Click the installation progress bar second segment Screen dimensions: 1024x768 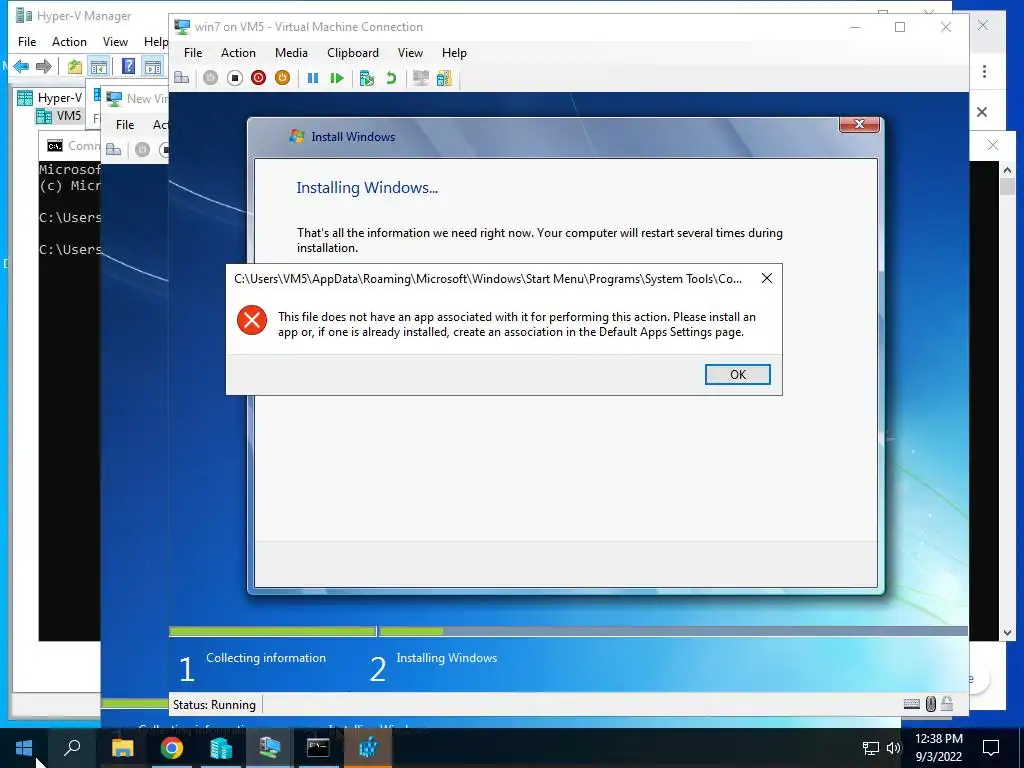673,632
